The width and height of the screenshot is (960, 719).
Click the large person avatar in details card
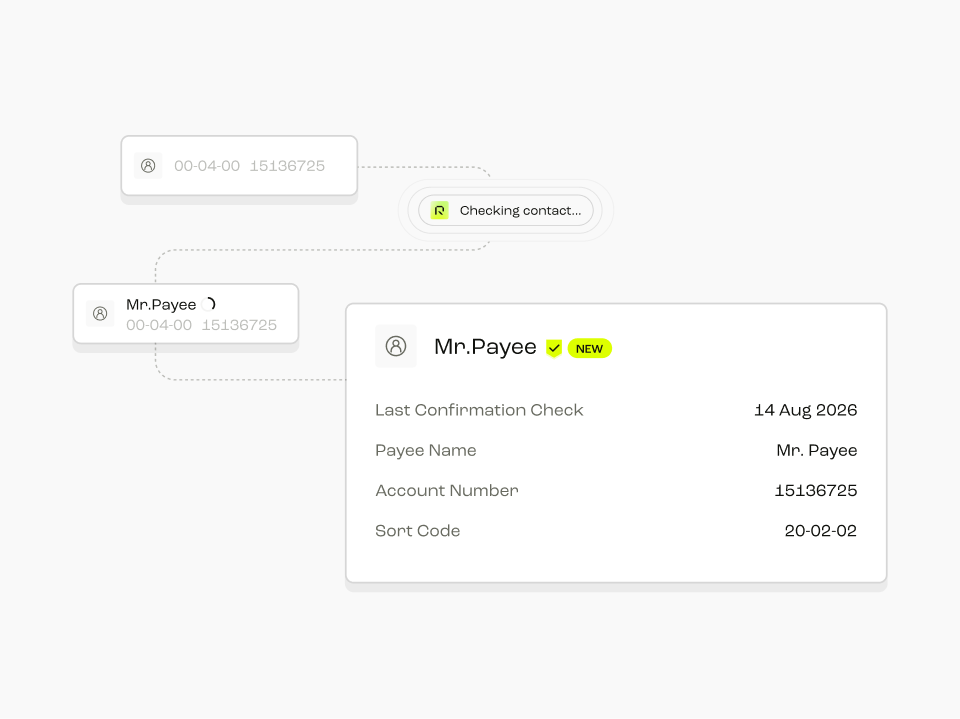coord(396,346)
